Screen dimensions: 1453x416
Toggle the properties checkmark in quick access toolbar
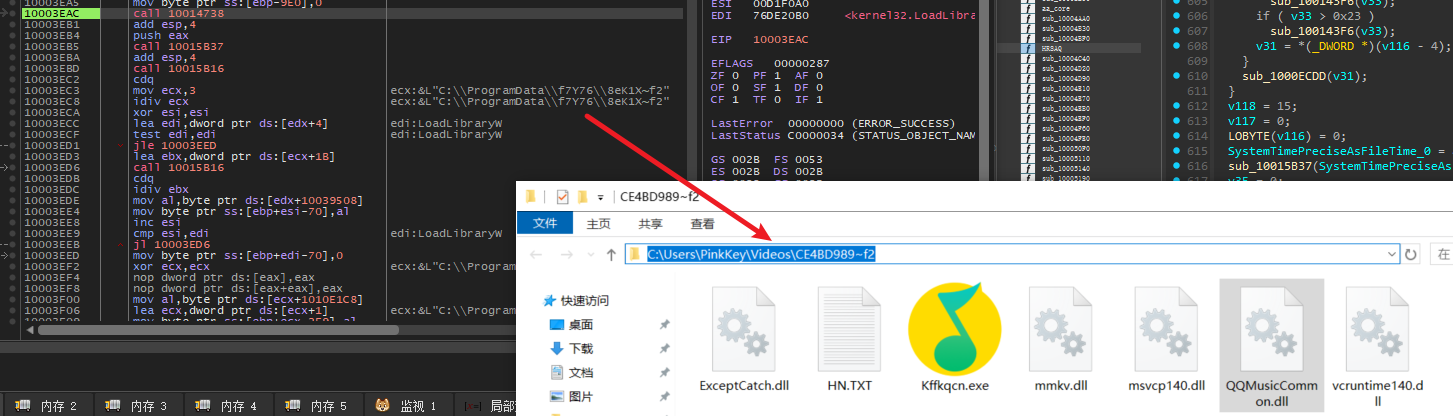coord(562,196)
